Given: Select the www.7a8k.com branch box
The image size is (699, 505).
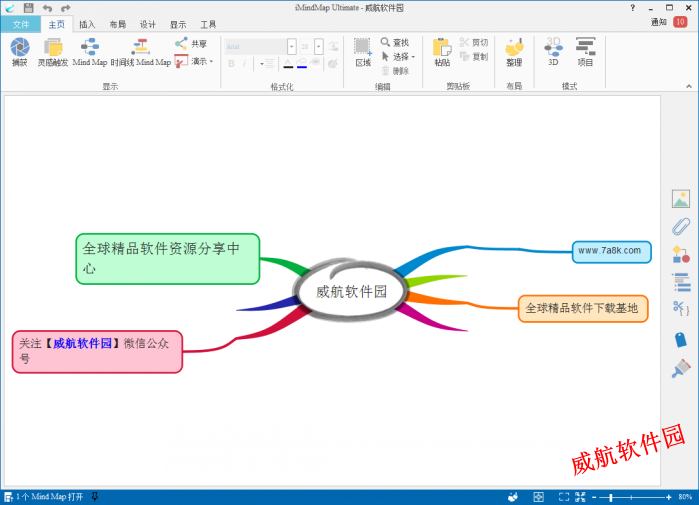Looking at the screenshot, I should (611, 251).
